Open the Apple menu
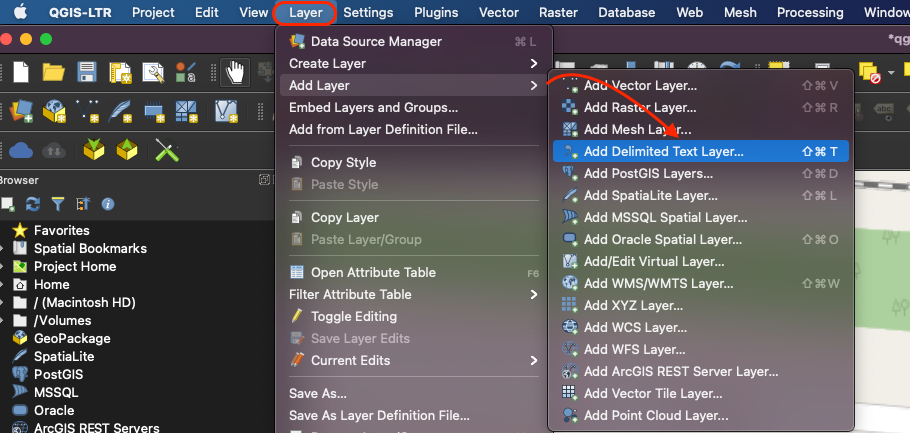Screen dimensions: 910x433 [20, 12]
